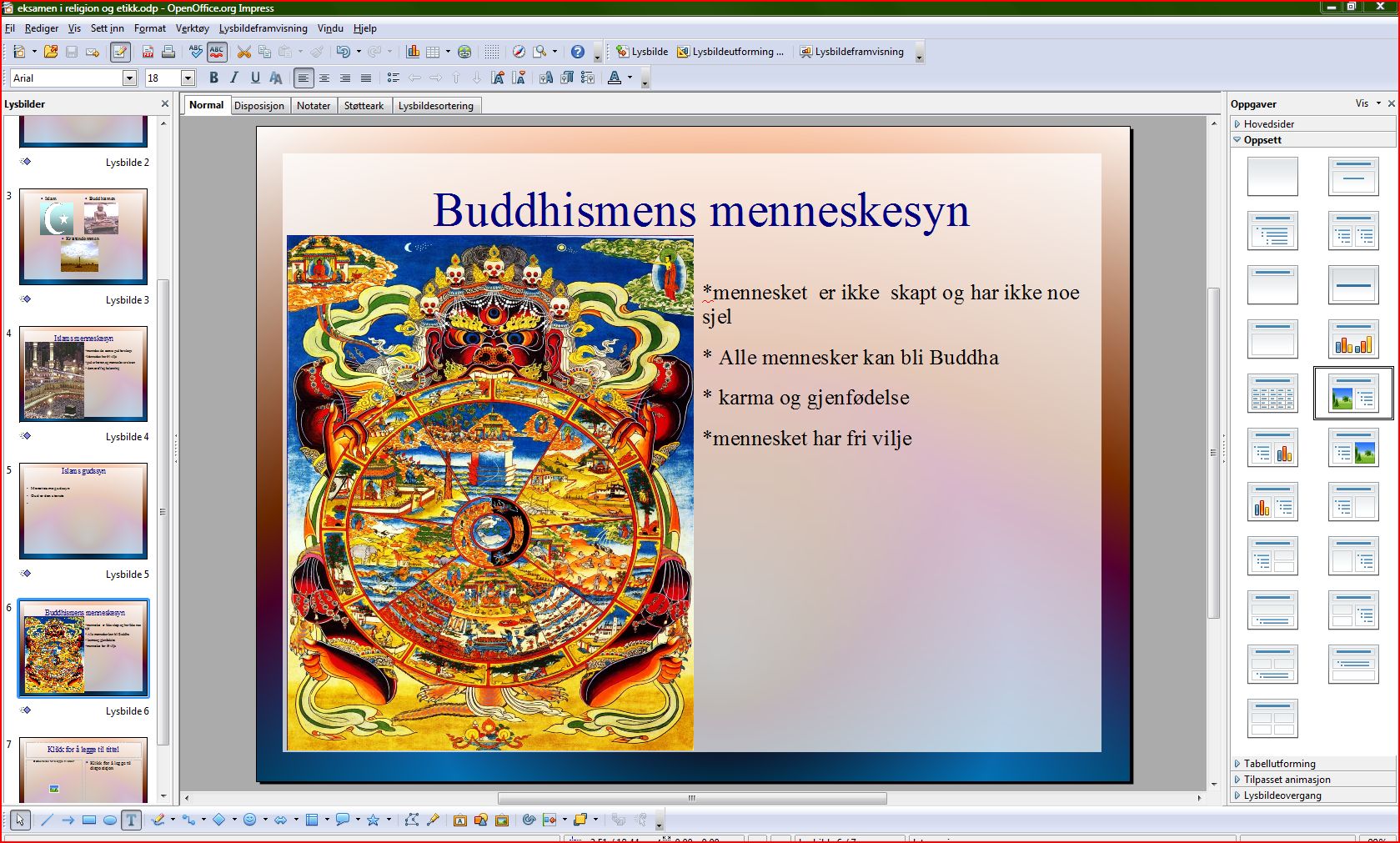
Task: Open the Character formatting dialog icon
Action: pyautogui.click(x=546, y=78)
